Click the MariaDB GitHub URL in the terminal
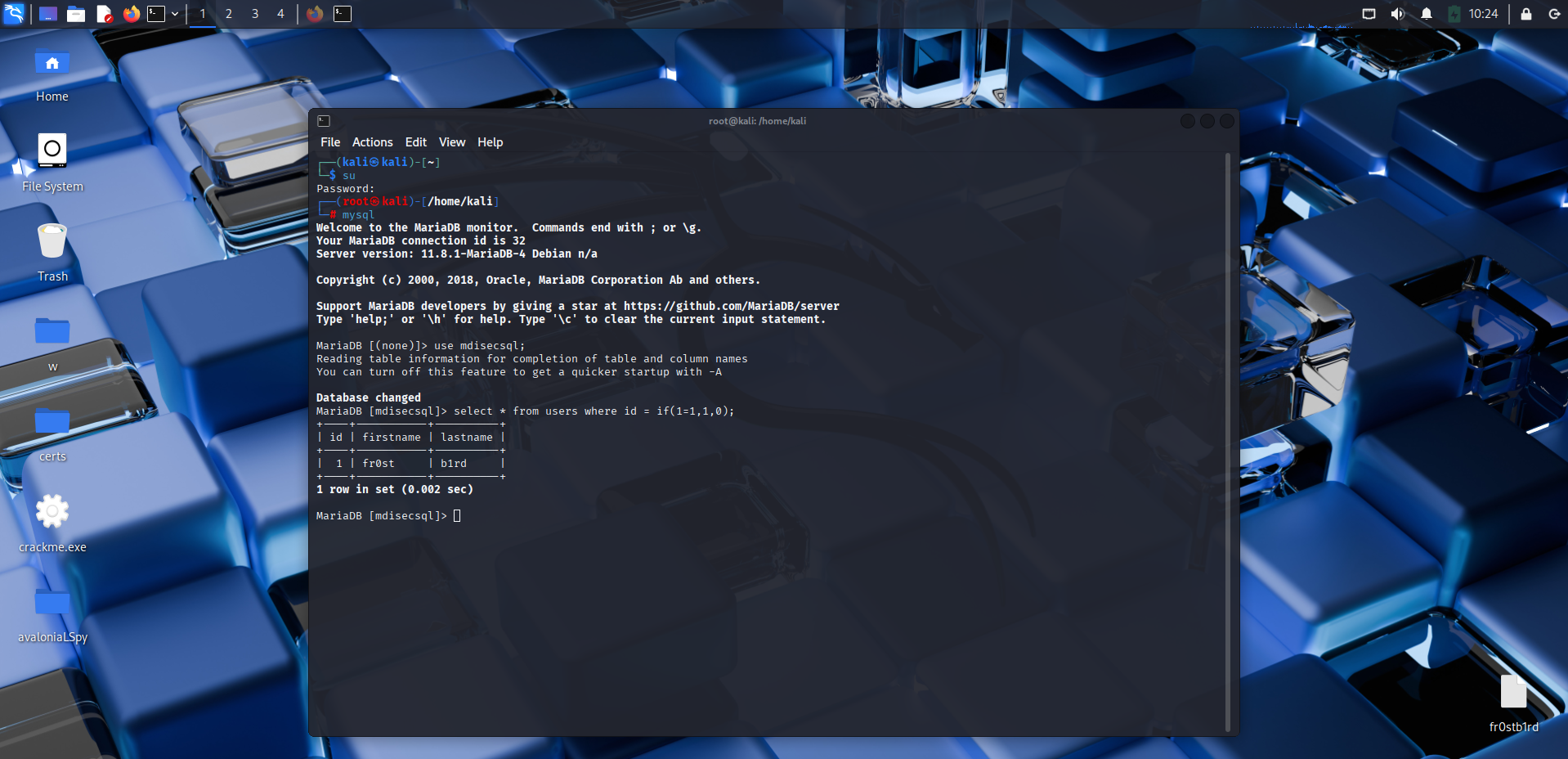Image resolution: width=1568 pixels, height=759 pixels. pos(731,307)
